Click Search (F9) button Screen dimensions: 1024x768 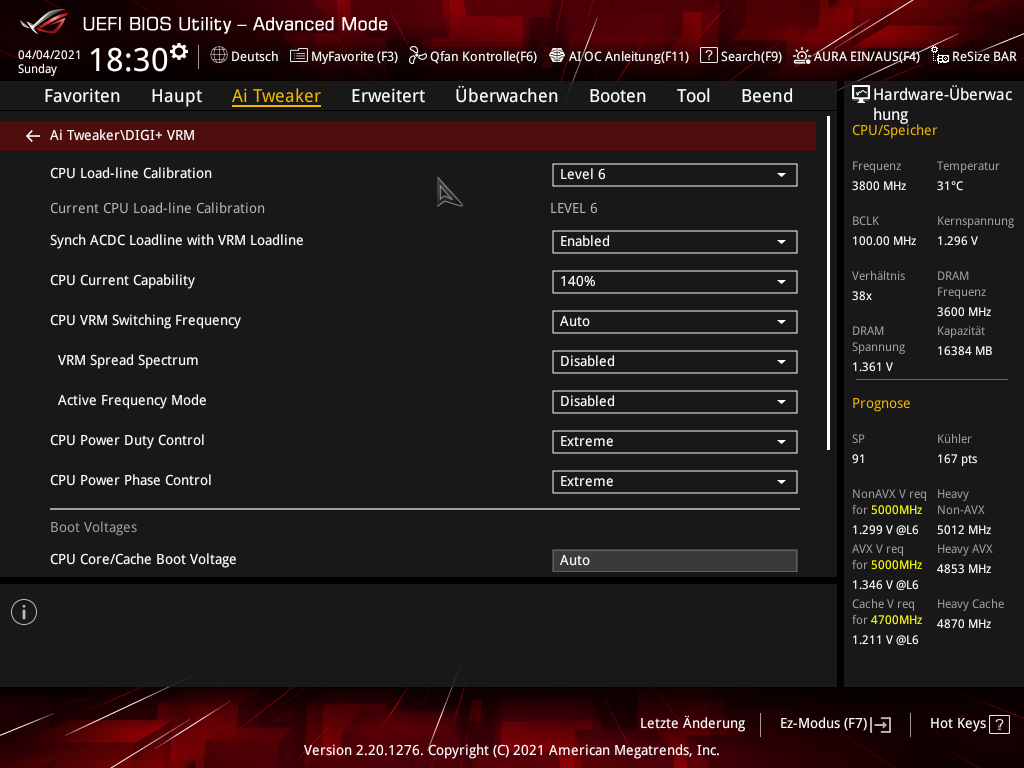point(741,56)
